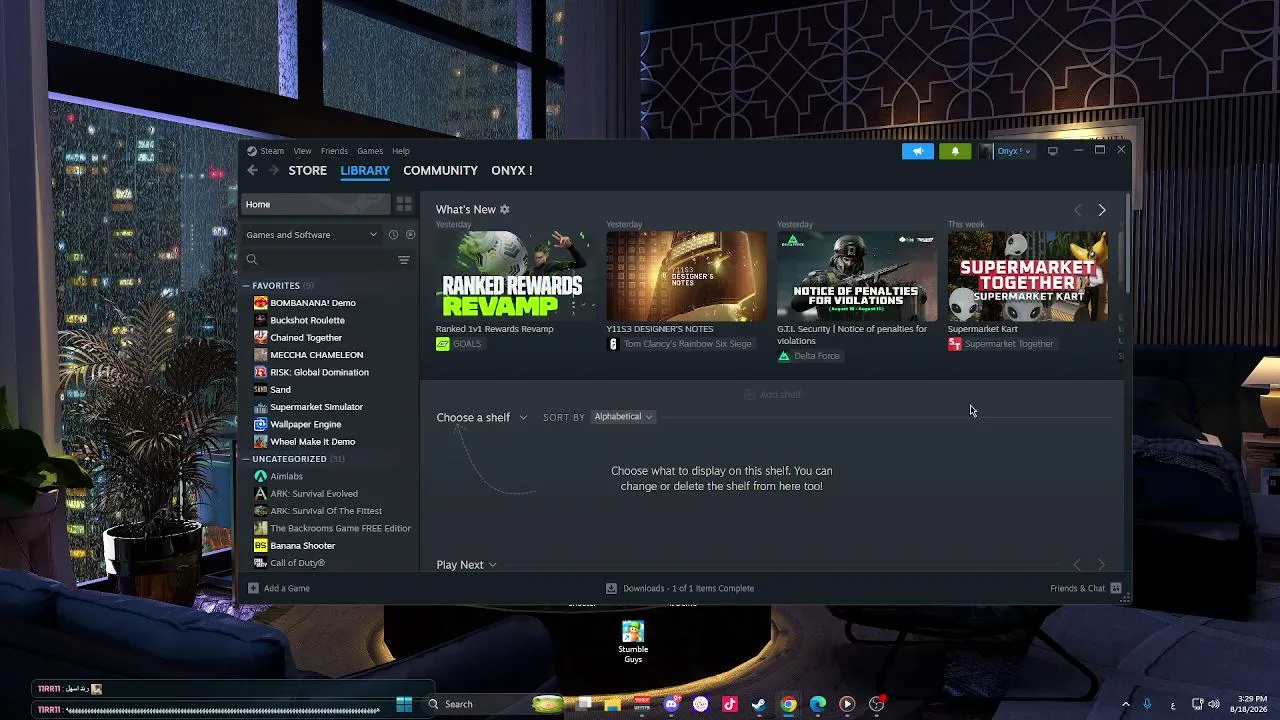Open Choose a shelf dropdown
Viewport: 1280px width, 720px height.
click(x=481, y=417)
